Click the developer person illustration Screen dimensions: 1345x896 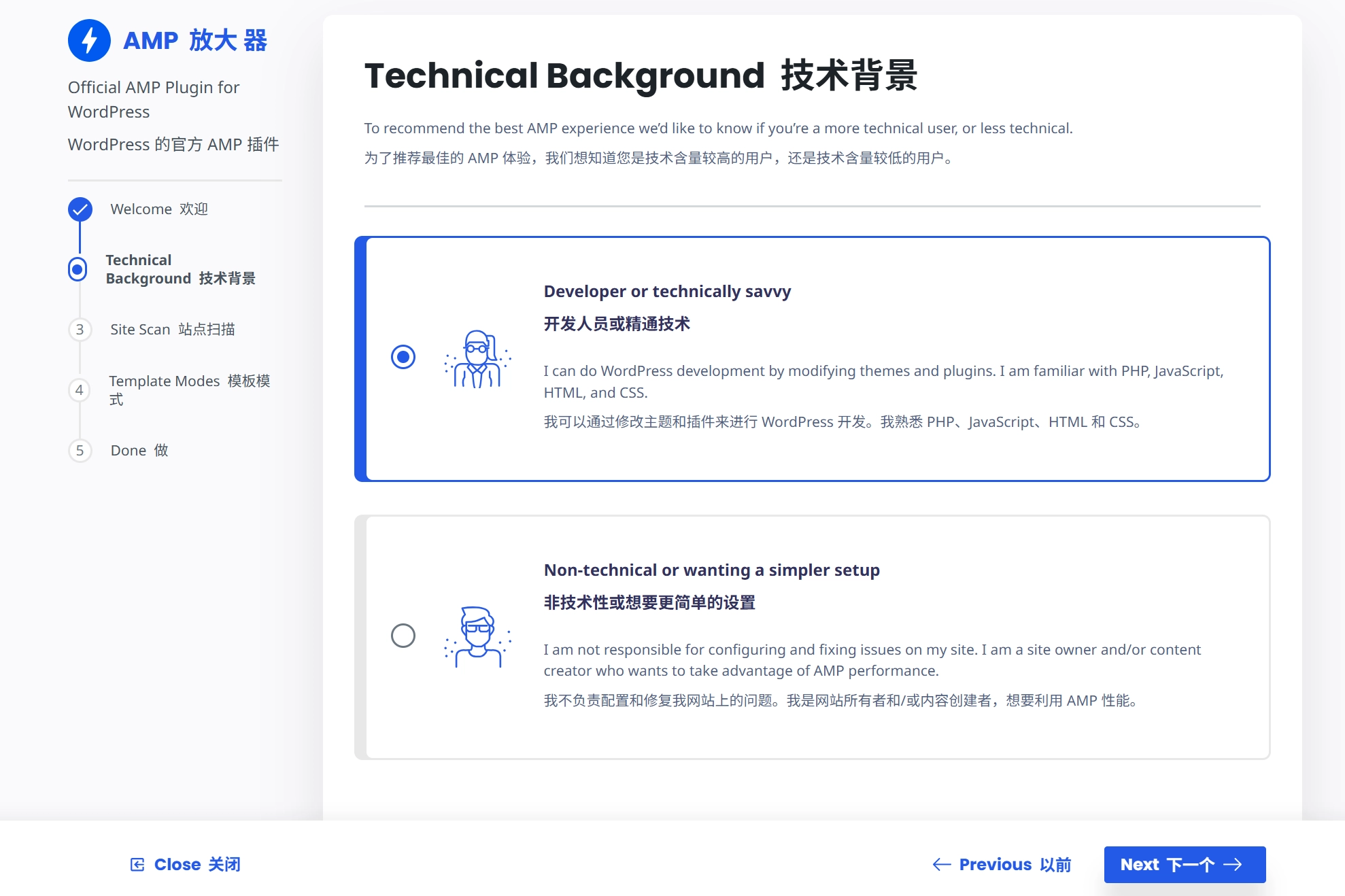pyautogui.click(x=478, y=359)
